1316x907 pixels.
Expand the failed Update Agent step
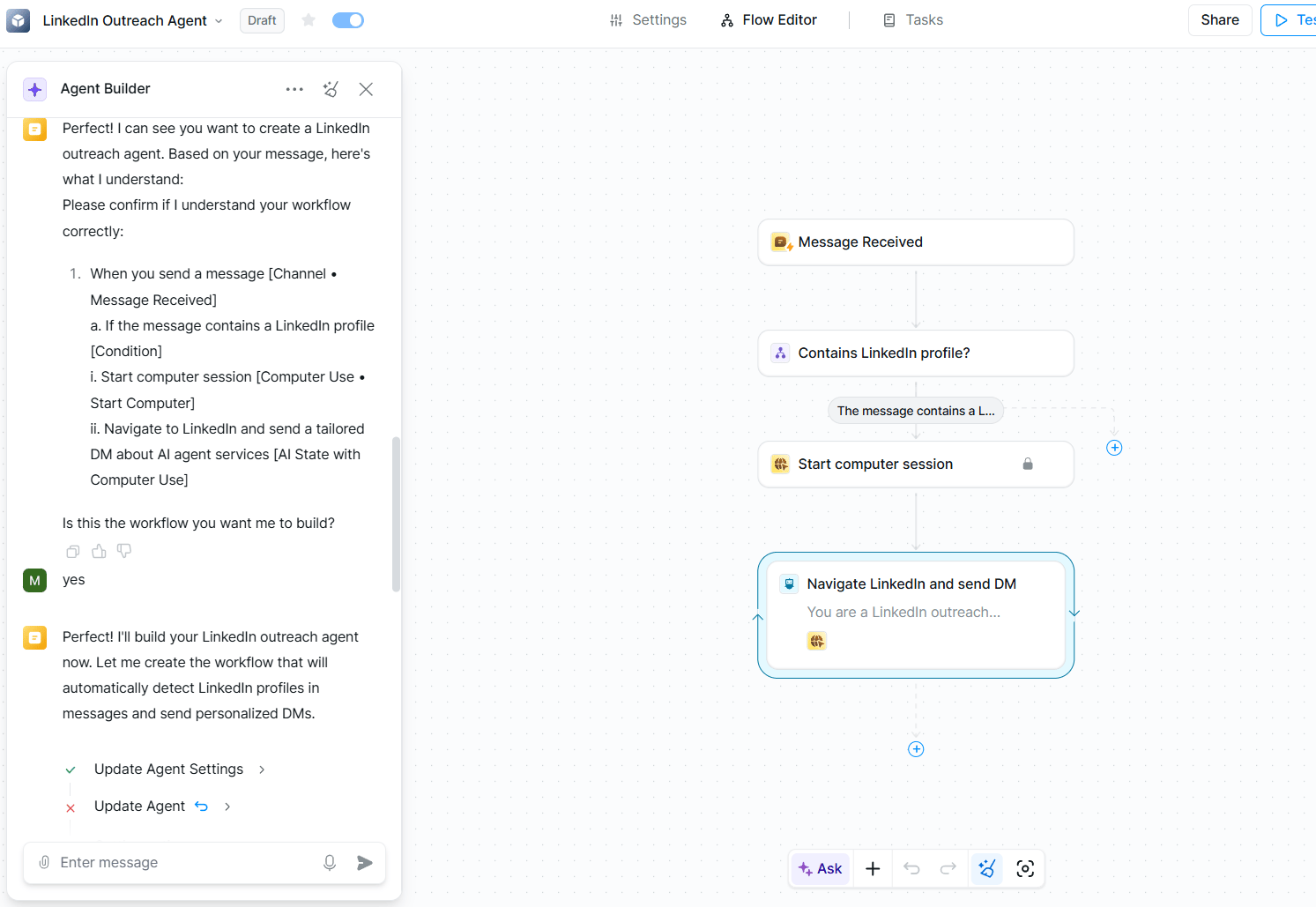click(227, 807)
